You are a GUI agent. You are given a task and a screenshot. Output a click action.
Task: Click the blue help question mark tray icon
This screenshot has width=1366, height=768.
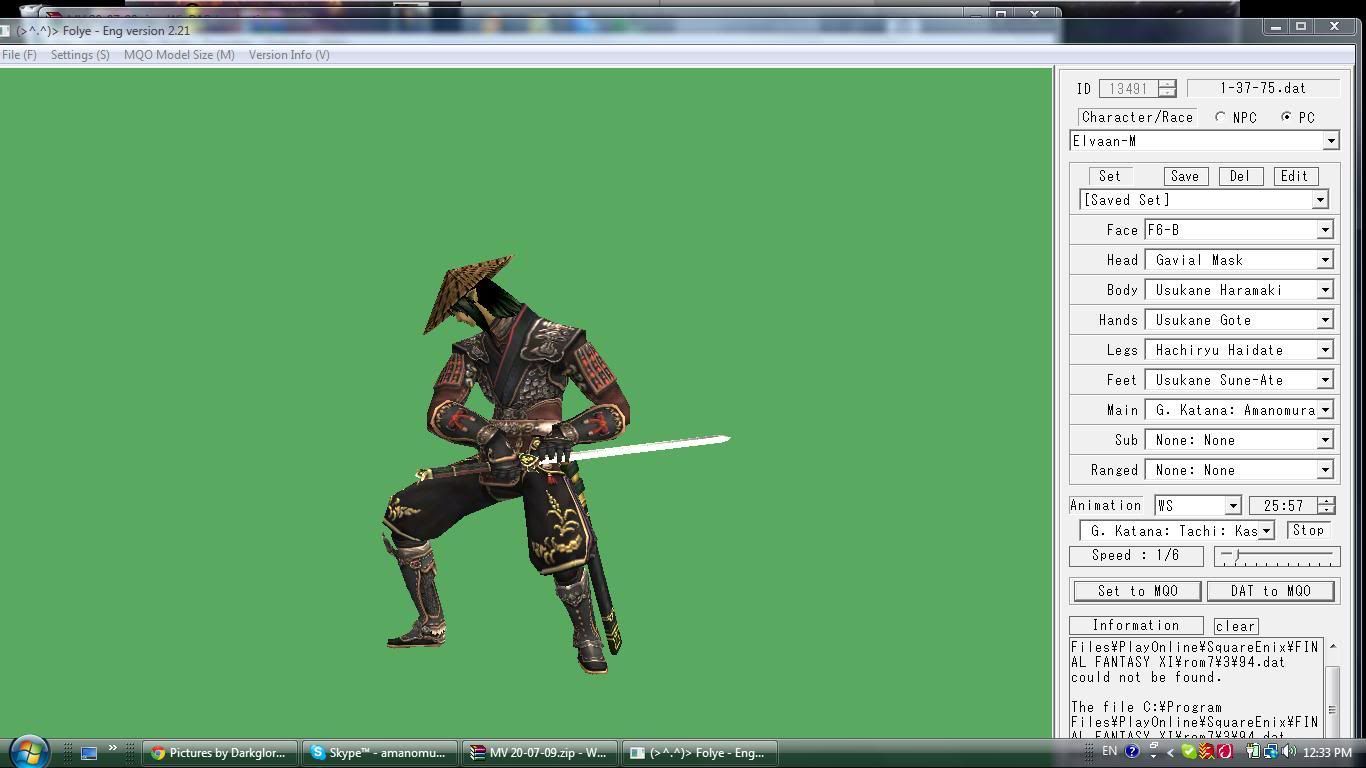pos(1132,751)
